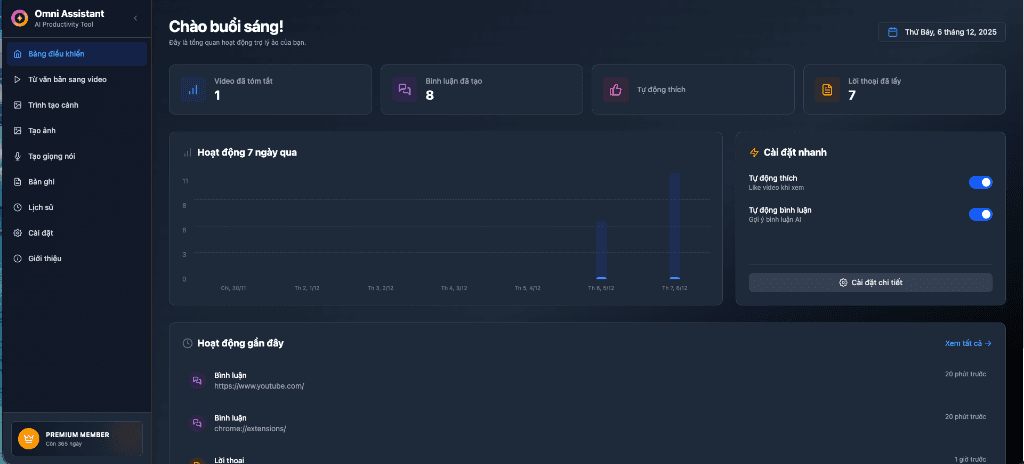1024x464 pixels.
Task: Toggle the Tự động thích switch off
Action: (x=980, y=182)
